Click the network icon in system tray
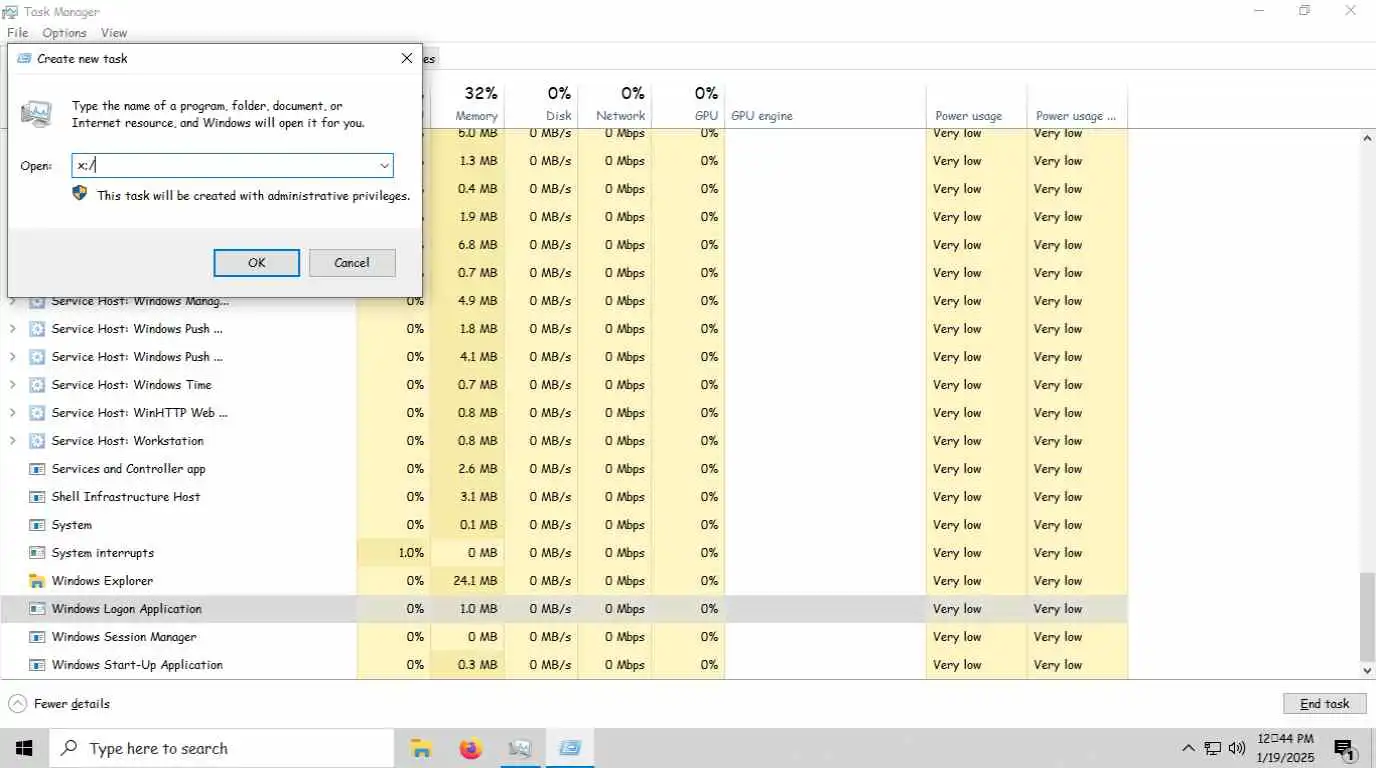This screenshot has height=768, width=1376. pyautogui.click(x=1213, y=748)
